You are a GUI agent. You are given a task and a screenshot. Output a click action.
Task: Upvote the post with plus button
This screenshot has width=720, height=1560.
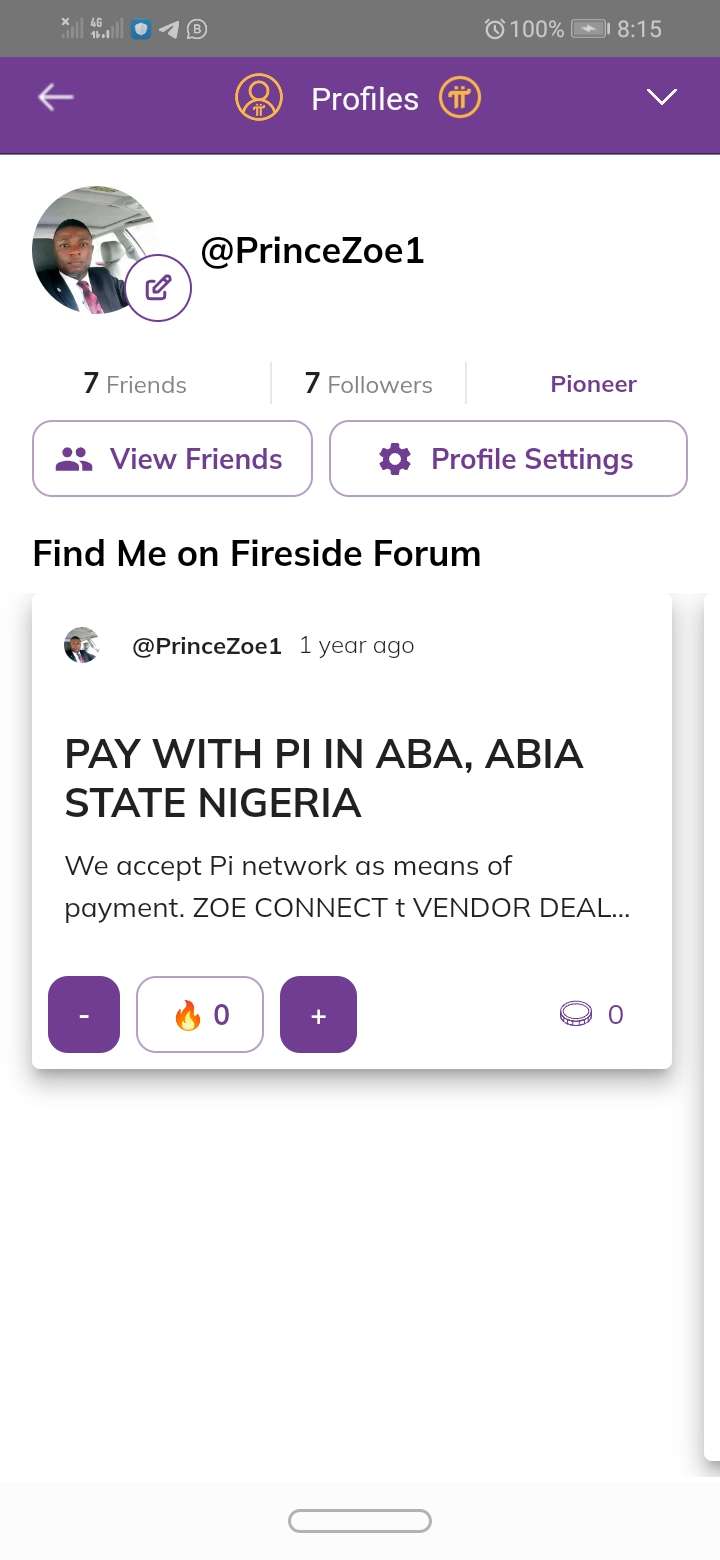click(318, 1015)
